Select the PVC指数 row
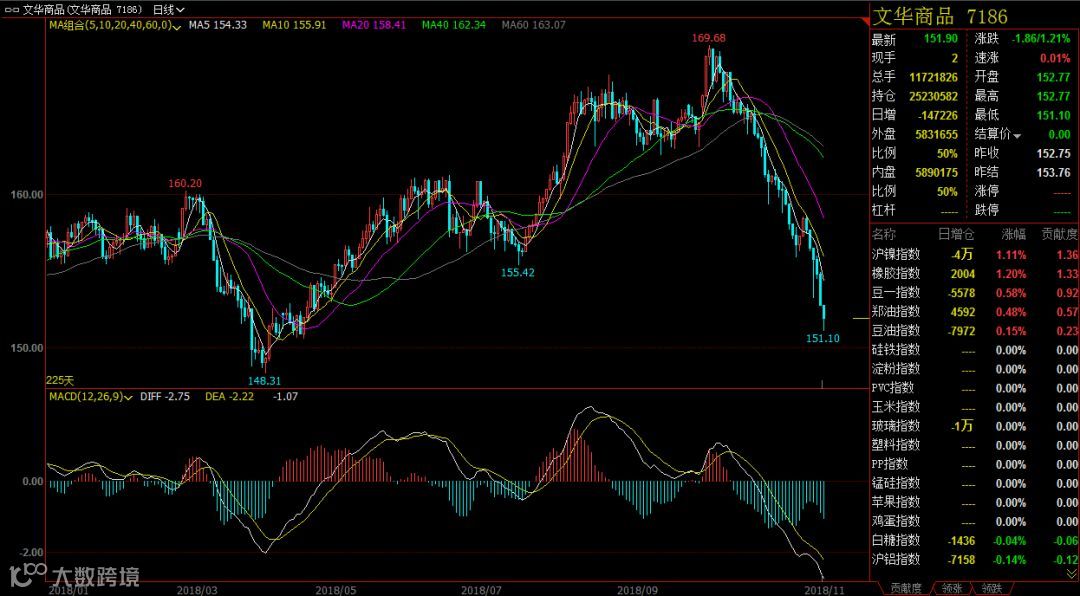Screen dimensions: 1080x596 tap(974, 388)
